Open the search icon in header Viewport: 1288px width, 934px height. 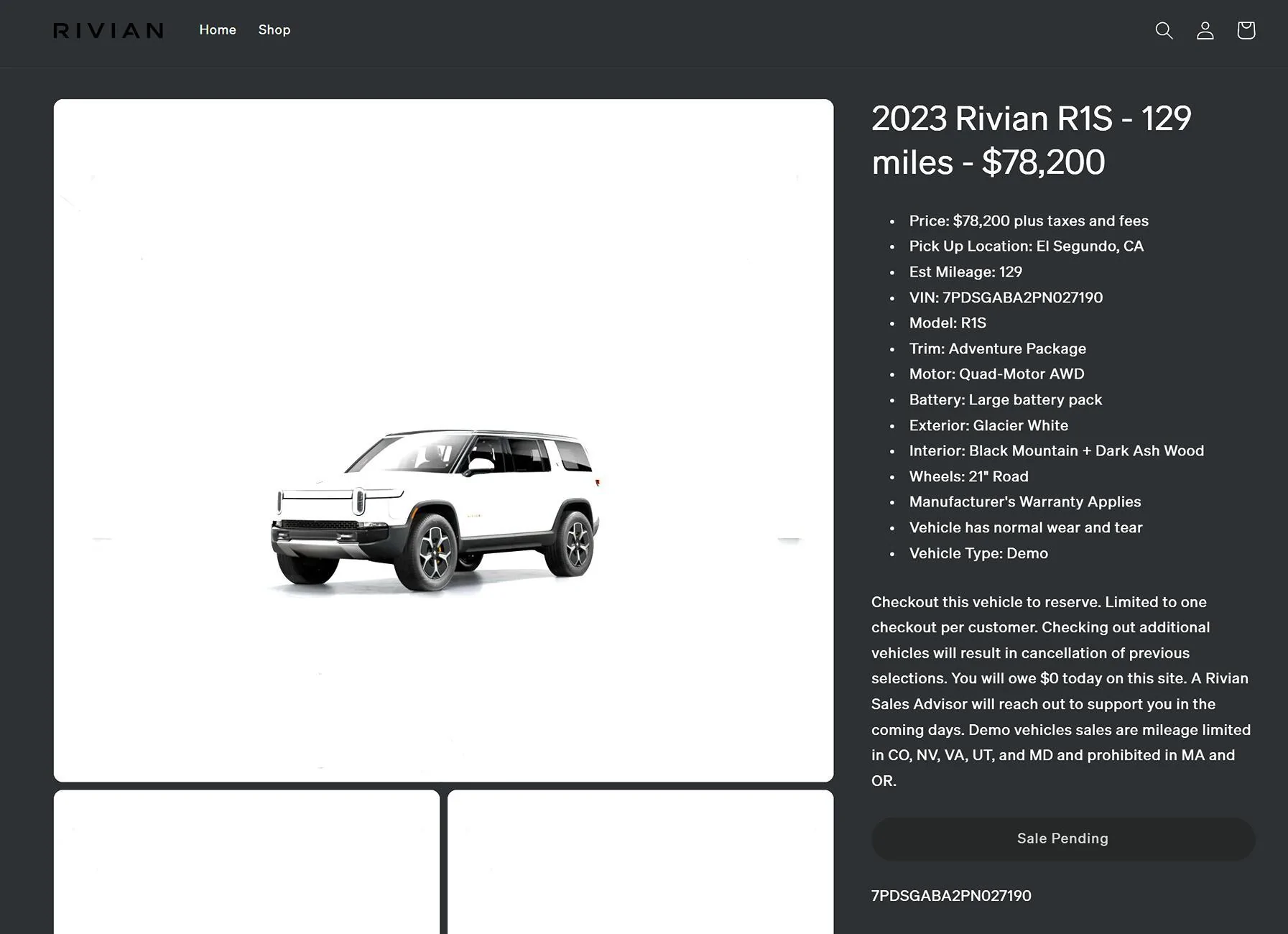[1164, 30]
